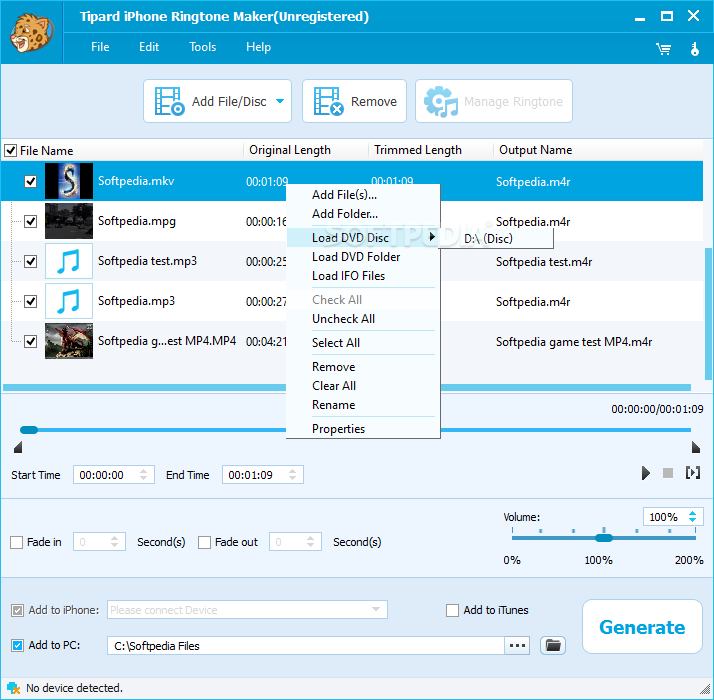The image size is (714, 700).
Task: Open output folder with the folder icon
Action: click(x=553, y=645)
